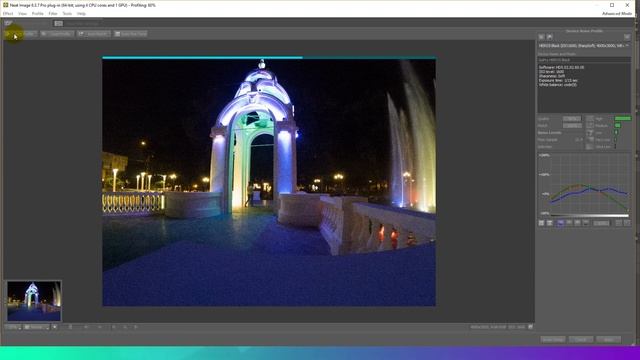640x360 pixels.
Task: Click the open profile icon in Device Noise Profile
Action: [541, 37]
